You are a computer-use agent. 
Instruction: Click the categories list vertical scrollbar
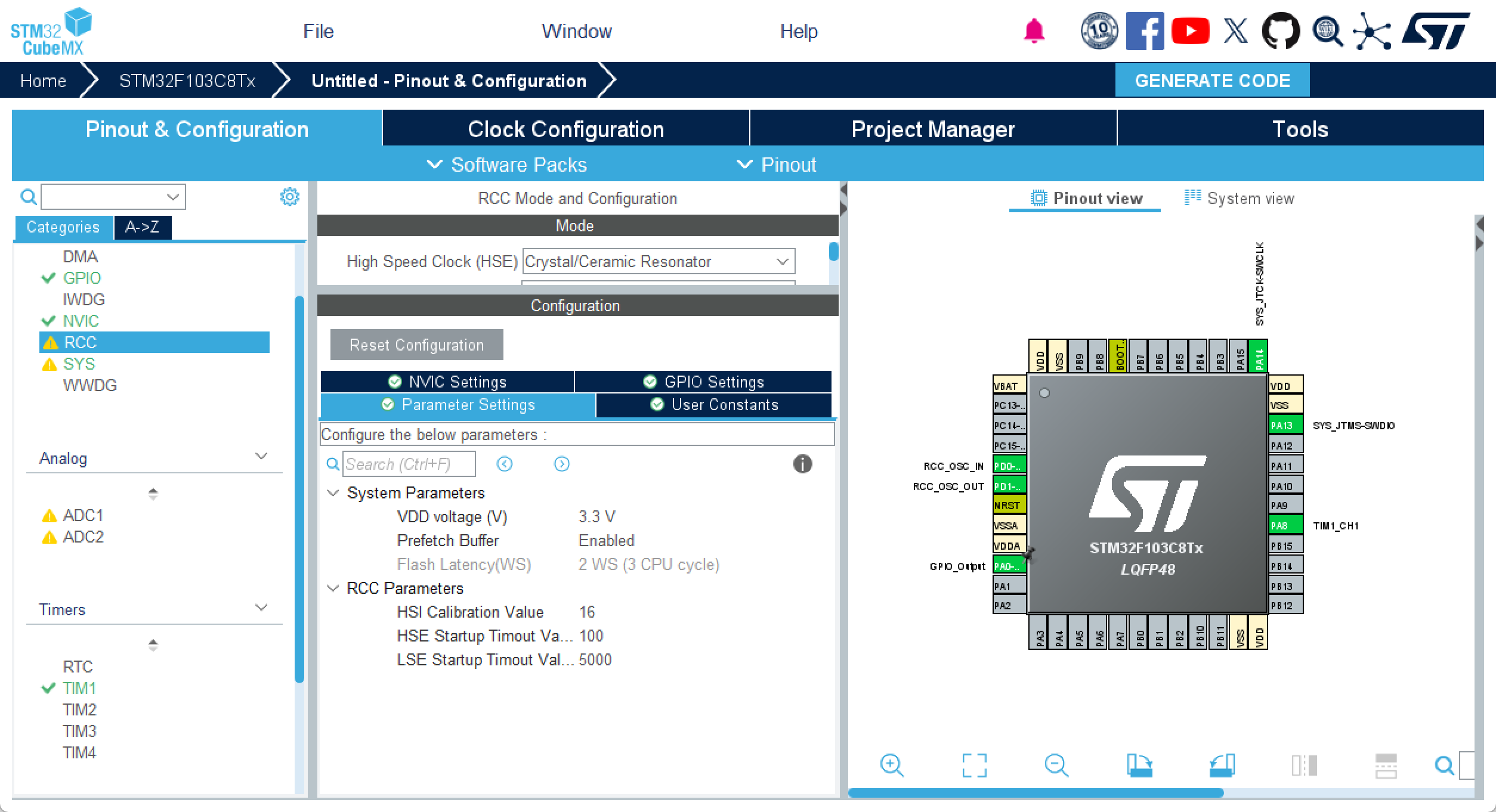tap(299, 489)
